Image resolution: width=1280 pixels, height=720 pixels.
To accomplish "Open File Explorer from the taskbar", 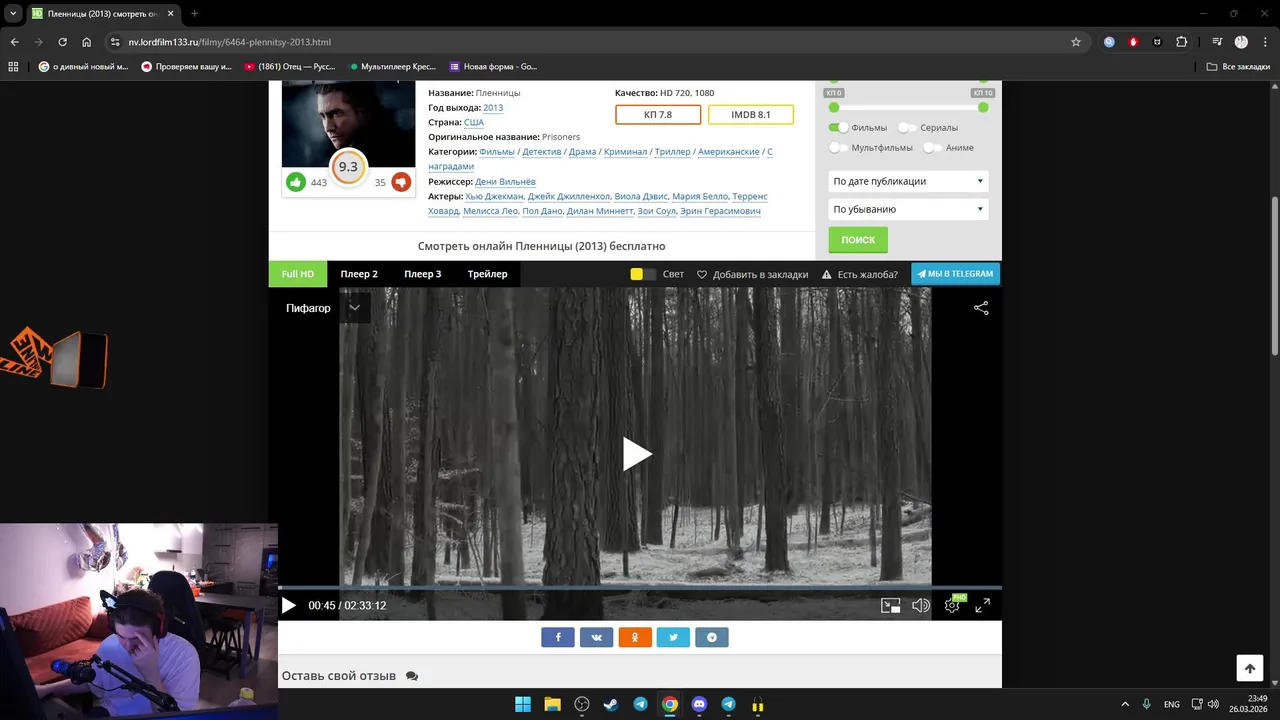I will click(x=552, y=704).
